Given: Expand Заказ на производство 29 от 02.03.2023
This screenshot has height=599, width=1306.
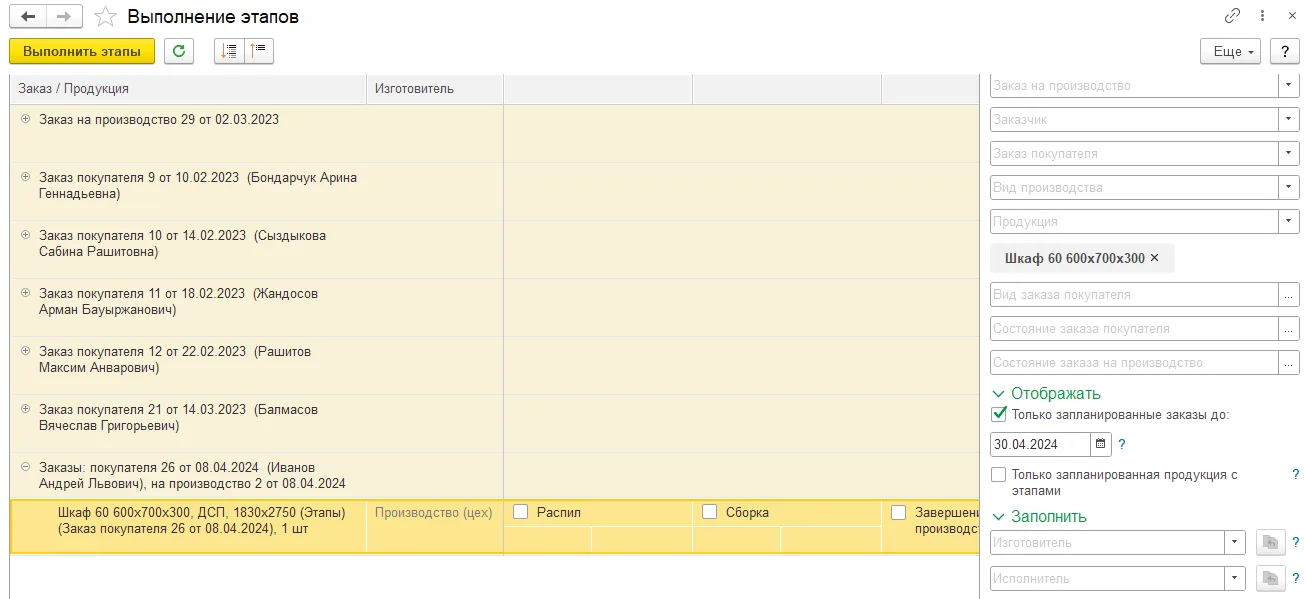Looking at the screenshot, I should [x=26, y=119].
